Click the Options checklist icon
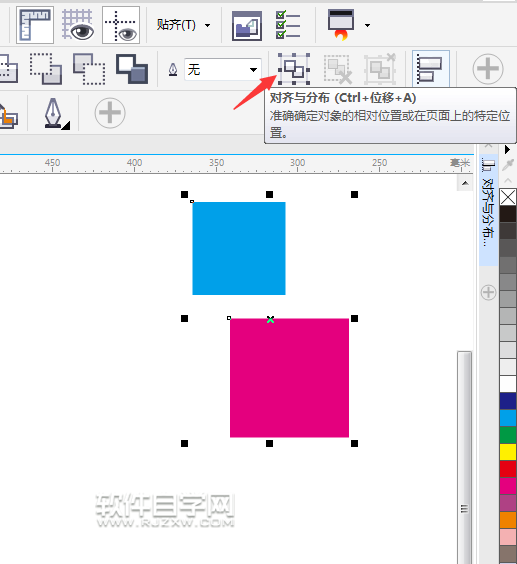 288,25
